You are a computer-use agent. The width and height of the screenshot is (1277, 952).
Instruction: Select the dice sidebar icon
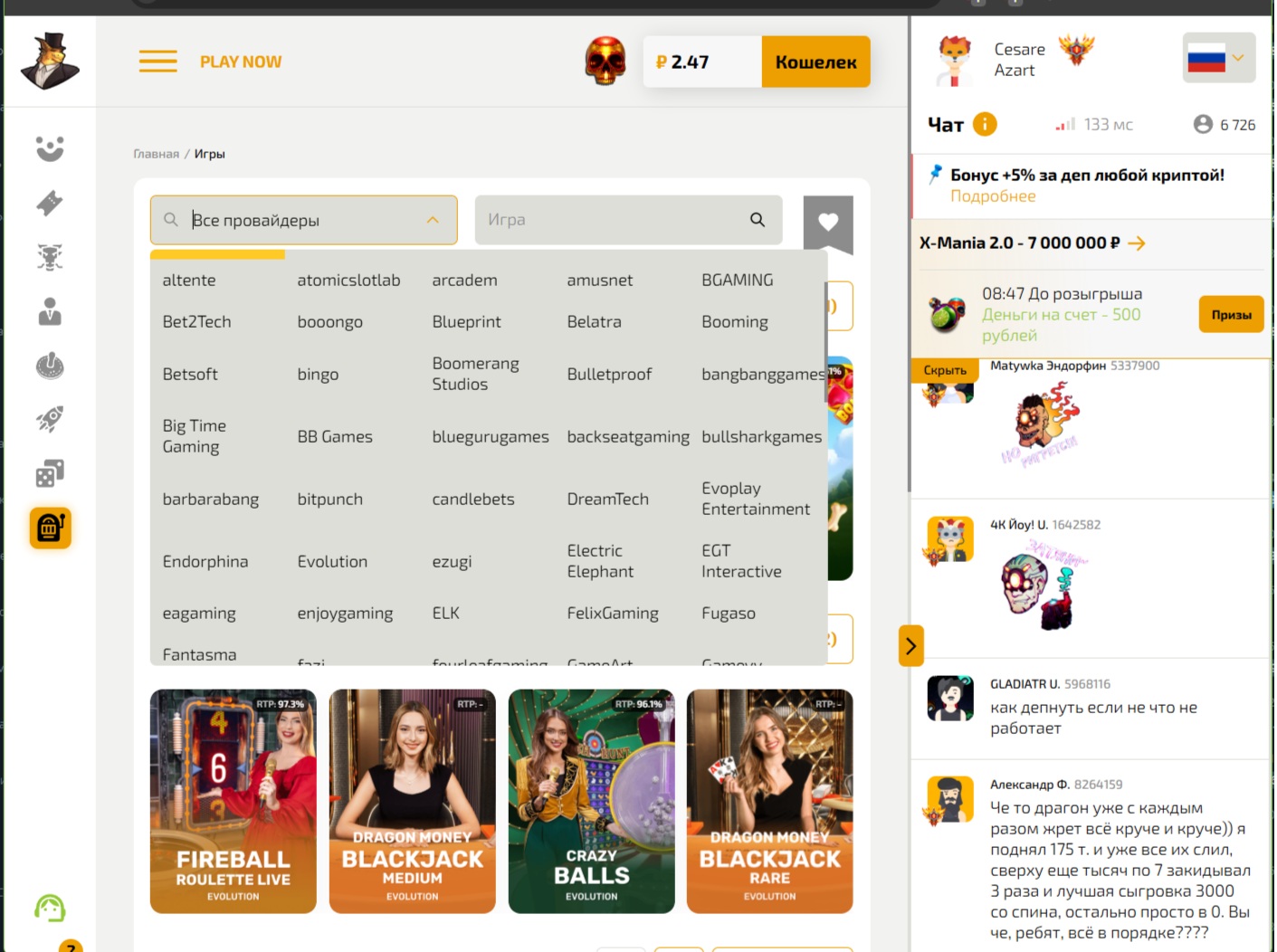pos(50,473)
